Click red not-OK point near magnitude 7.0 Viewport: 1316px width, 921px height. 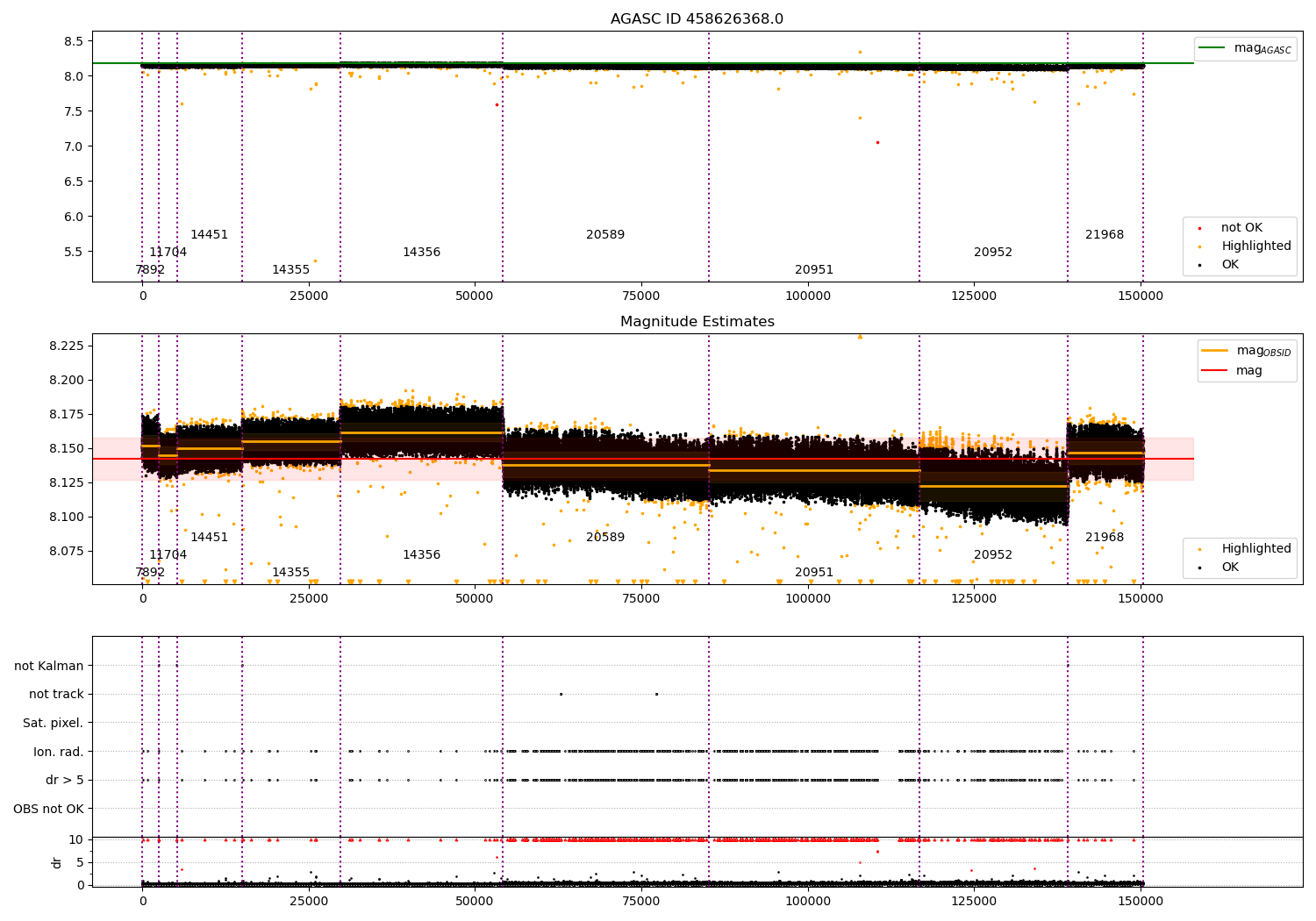(877, 142)
